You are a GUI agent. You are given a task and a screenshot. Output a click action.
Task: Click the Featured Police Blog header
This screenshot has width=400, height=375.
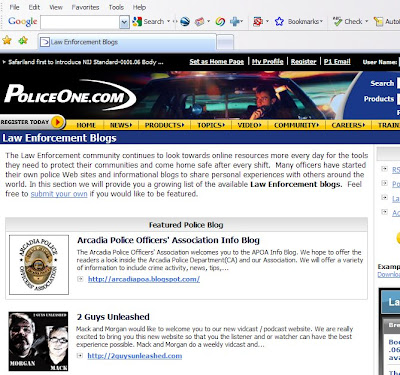pyautogui.click(x=186, y=225)
